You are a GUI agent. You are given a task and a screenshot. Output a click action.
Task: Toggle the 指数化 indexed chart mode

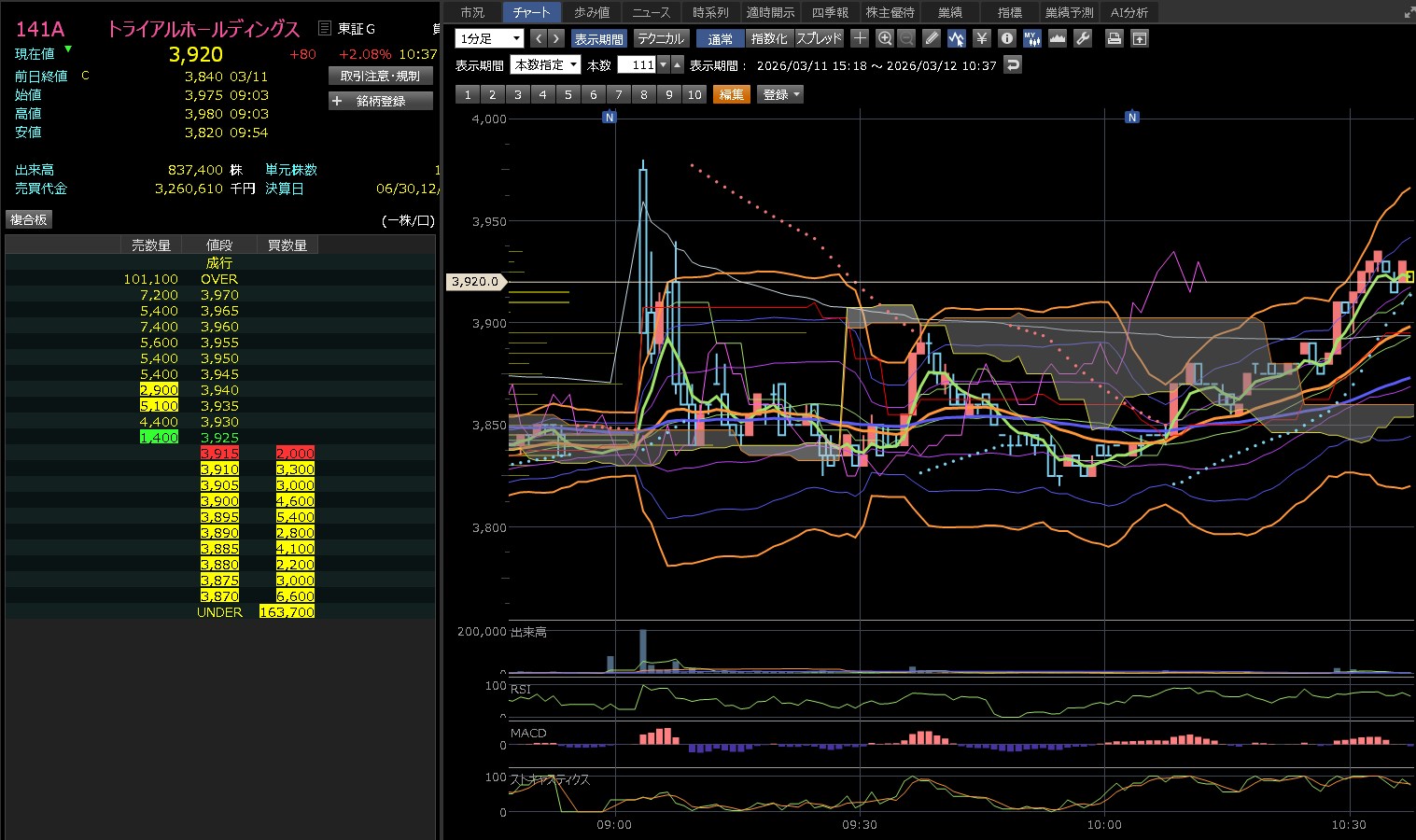click(x=769, y=38)
